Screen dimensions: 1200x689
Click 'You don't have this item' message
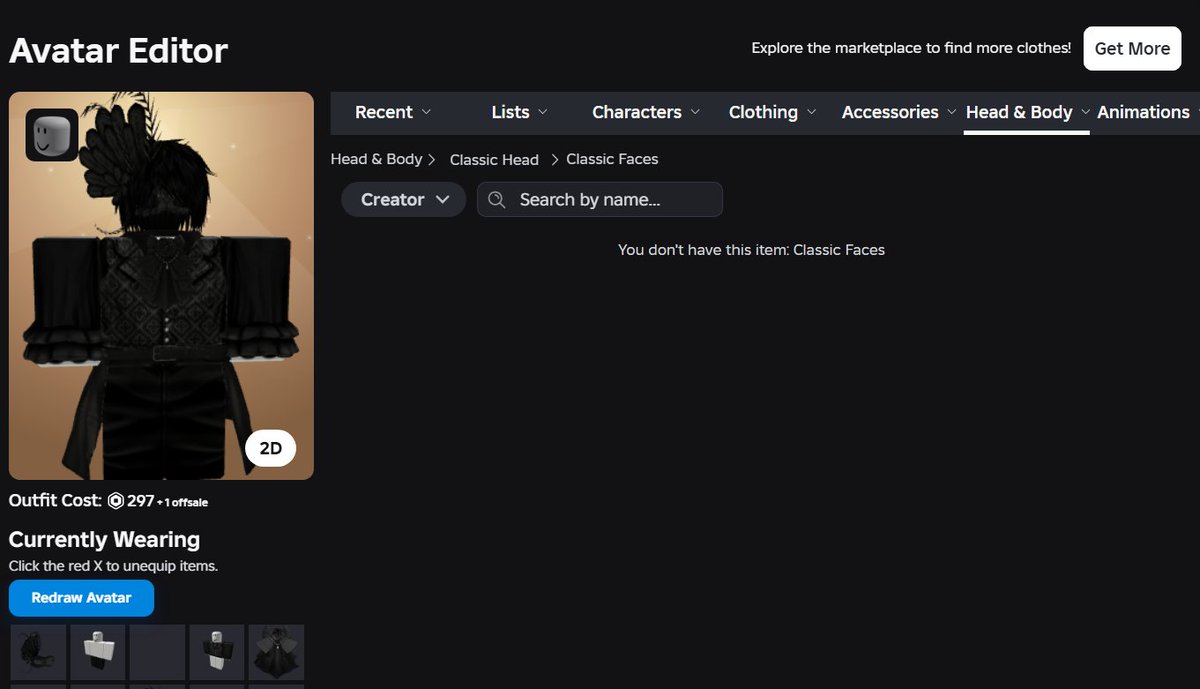coord(751,250)
